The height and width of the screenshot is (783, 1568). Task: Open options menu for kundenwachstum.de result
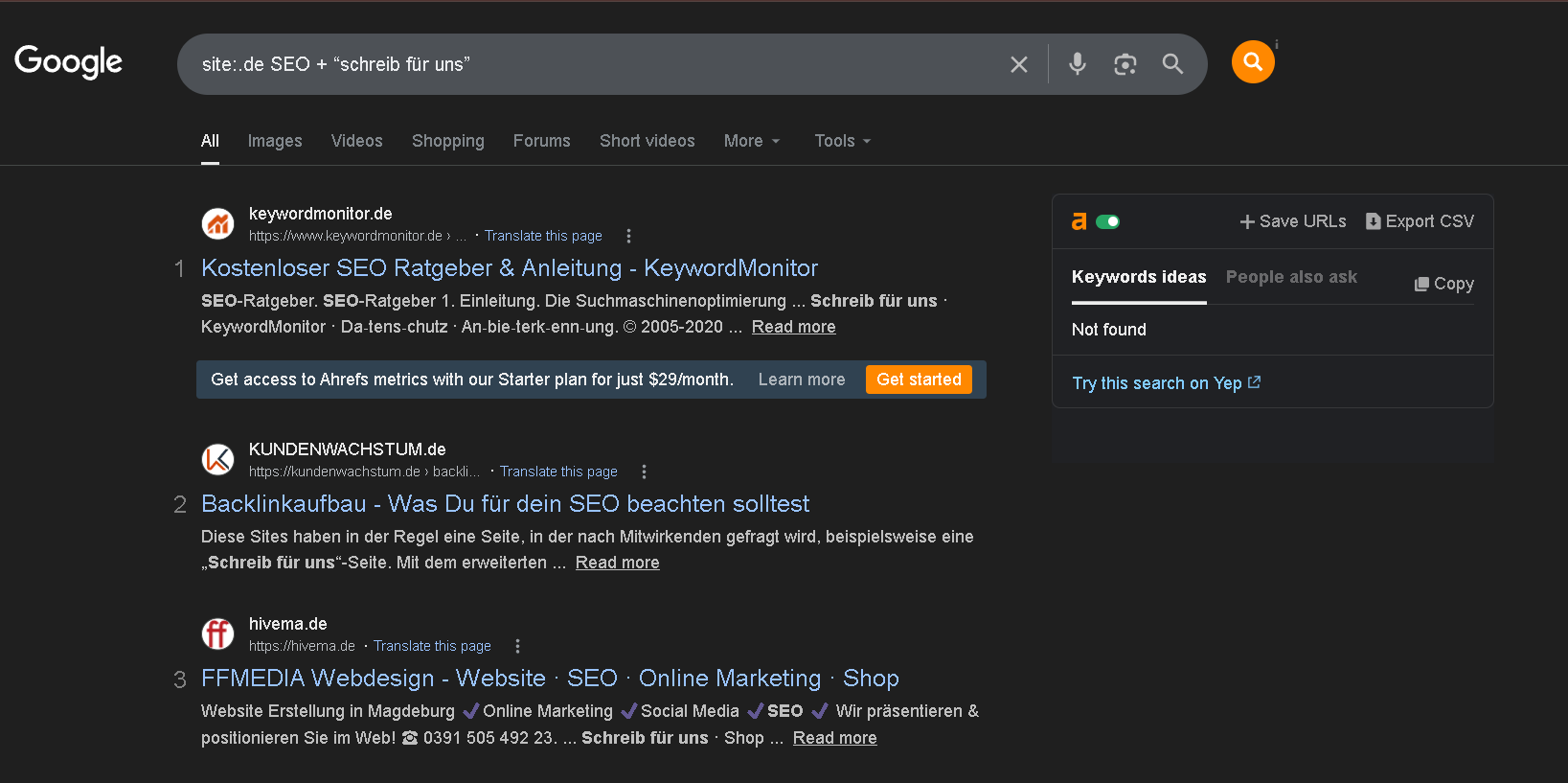point(644,472)
